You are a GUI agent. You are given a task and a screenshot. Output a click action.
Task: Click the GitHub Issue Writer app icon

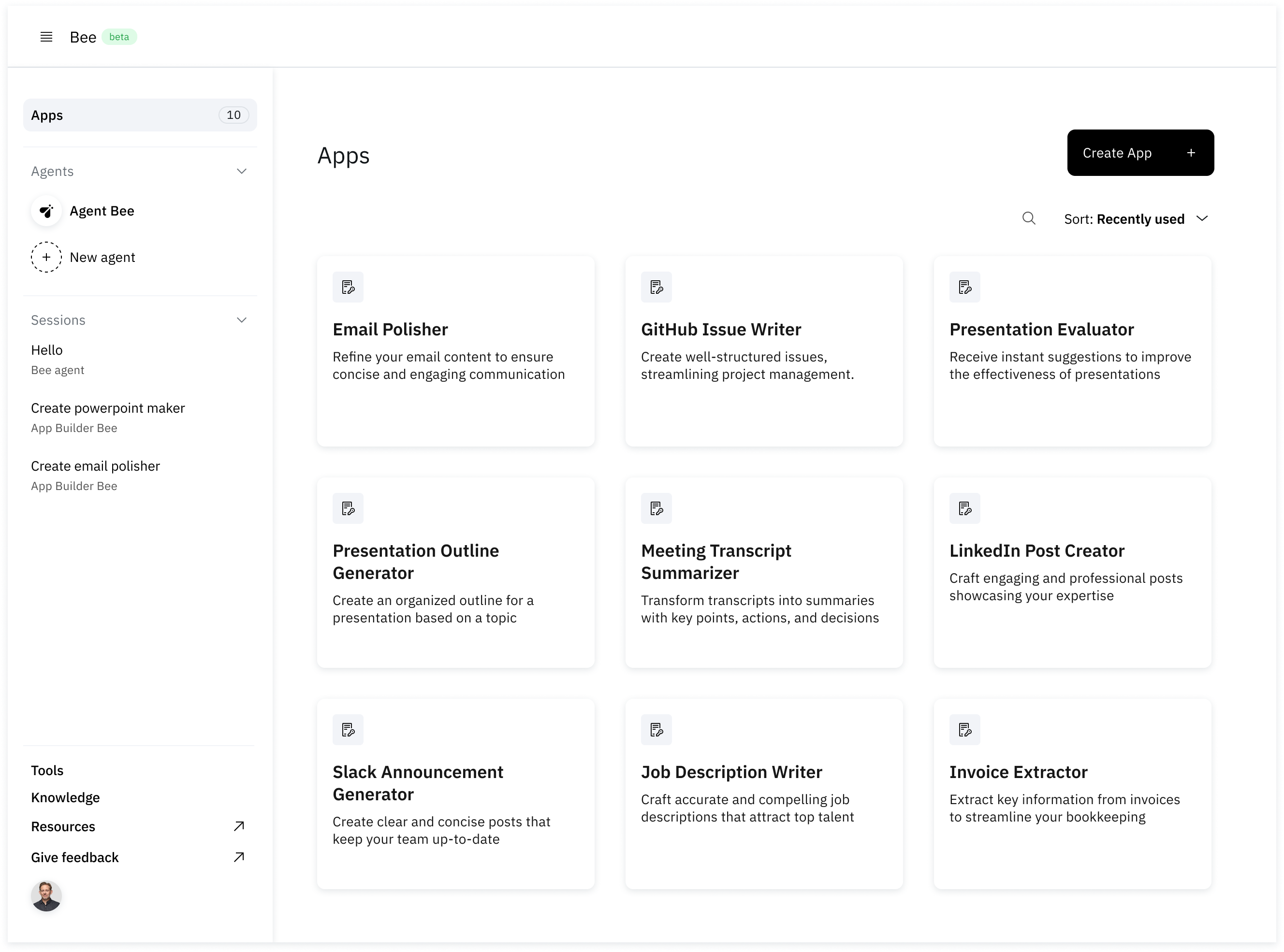[656, 287]
